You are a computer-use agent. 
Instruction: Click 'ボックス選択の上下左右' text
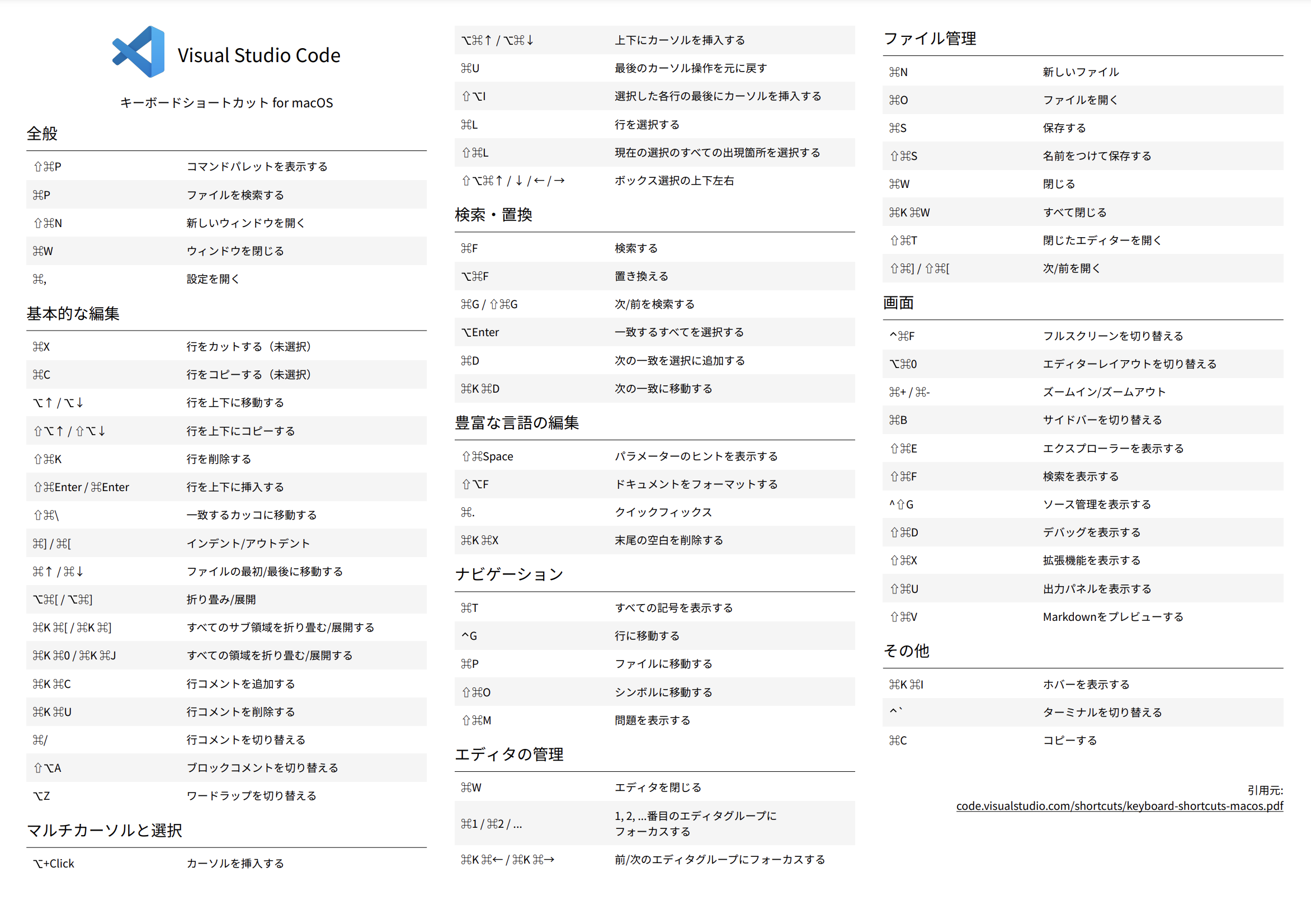[674, 181]
